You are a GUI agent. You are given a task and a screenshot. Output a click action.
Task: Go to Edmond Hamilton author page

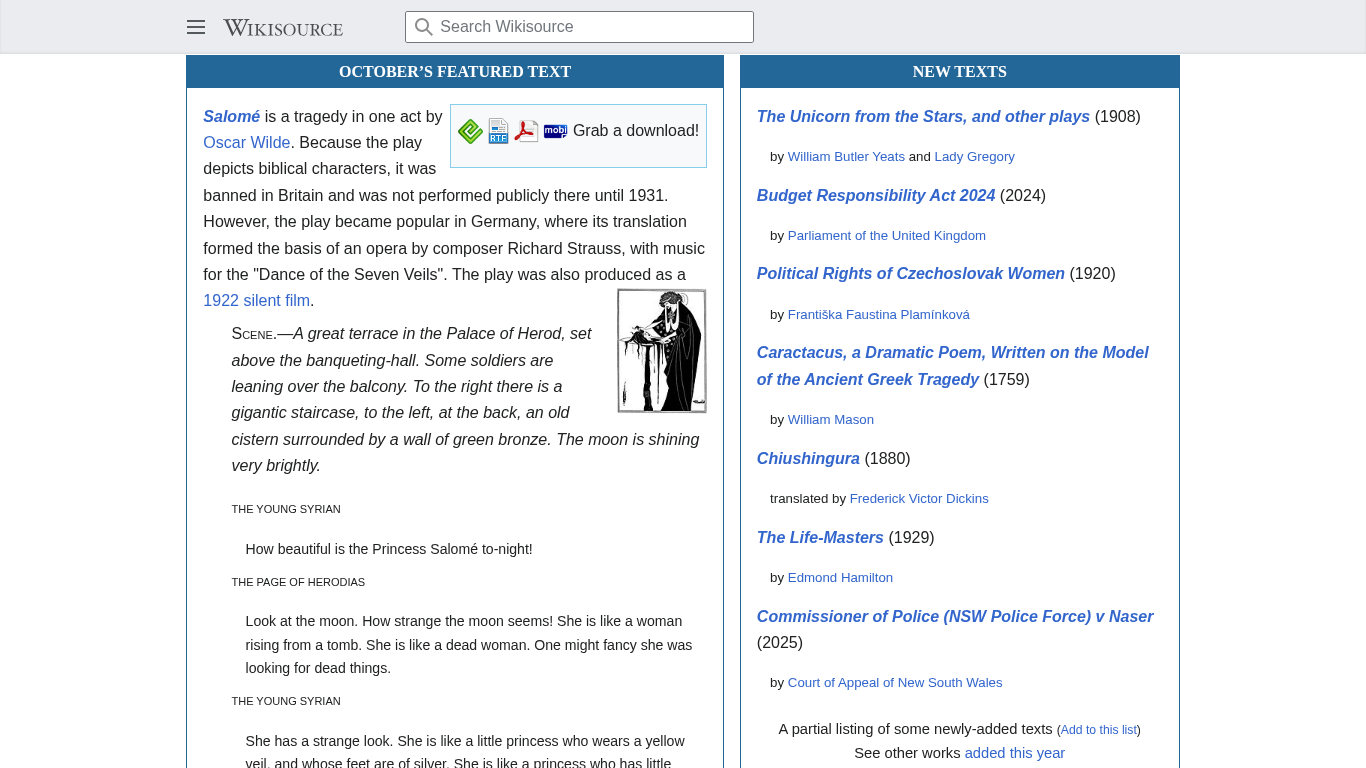840,578
